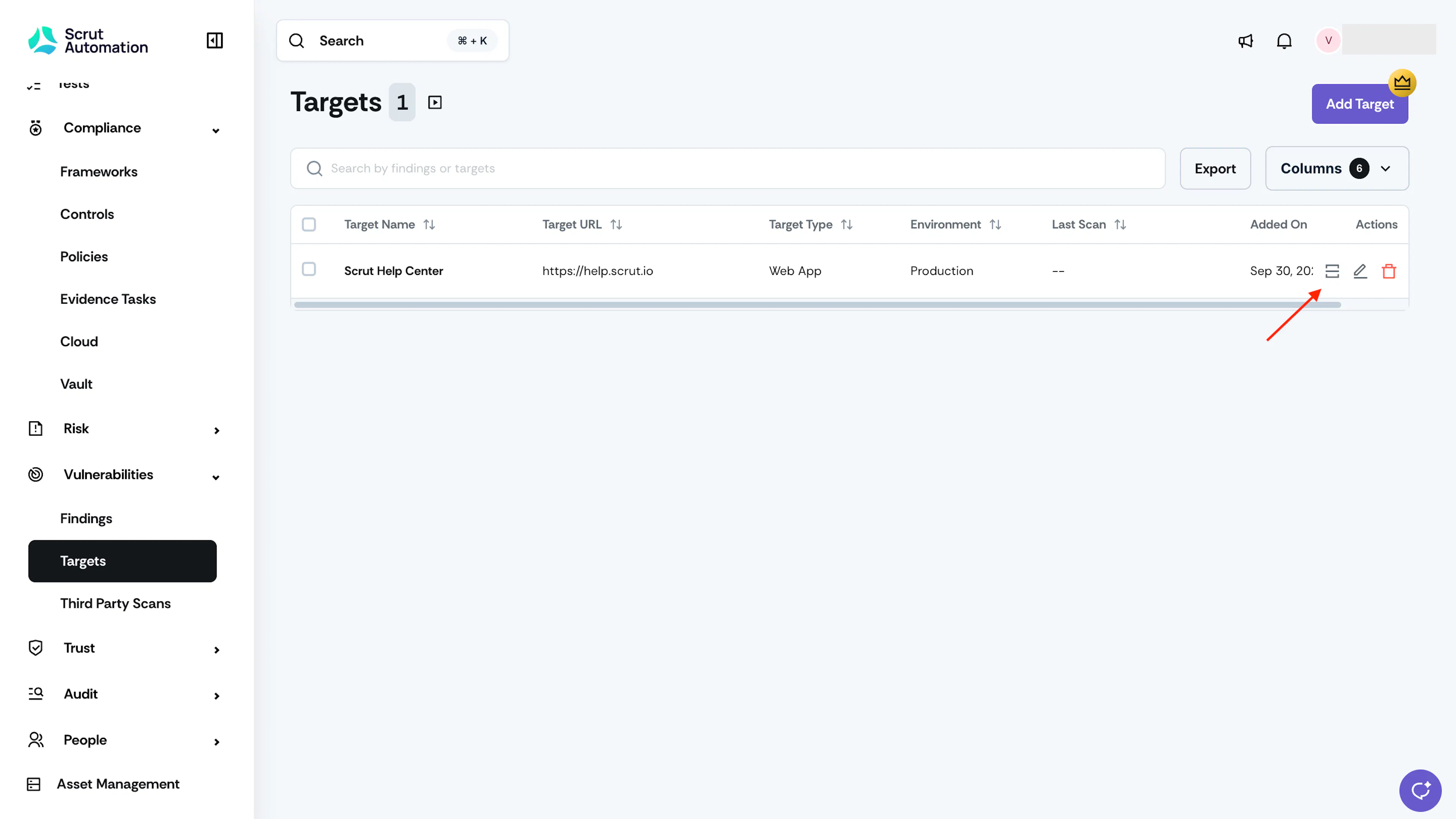The width and height of the screenshot is (1456, 819).
Task: Sort by Target URL arrows
Action: click(x=616, y=224)
